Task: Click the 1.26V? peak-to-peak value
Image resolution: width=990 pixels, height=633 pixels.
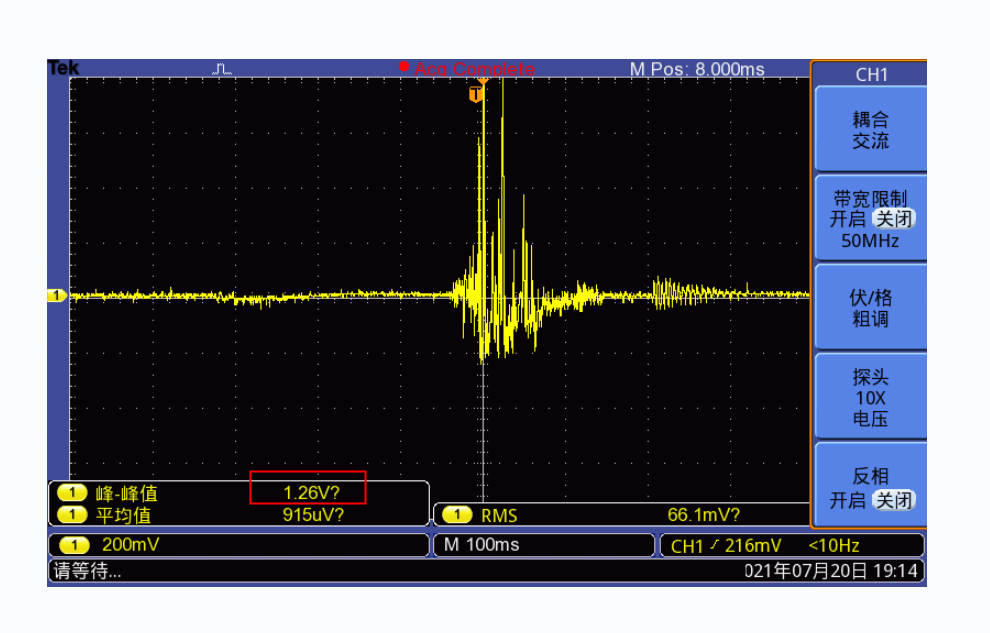Action: coord(311,492)
